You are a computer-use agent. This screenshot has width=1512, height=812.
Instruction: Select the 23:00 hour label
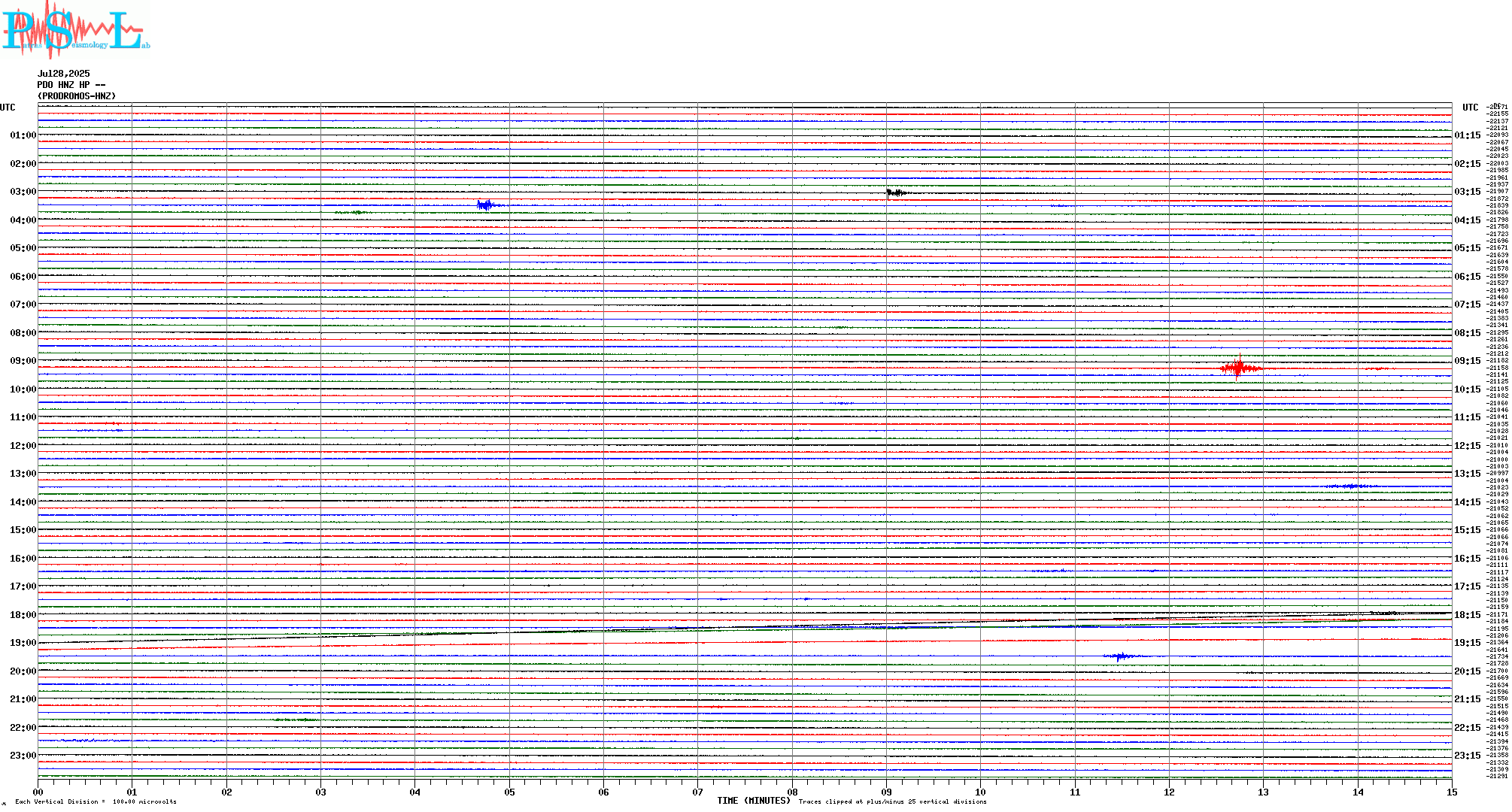click(23, 756)
